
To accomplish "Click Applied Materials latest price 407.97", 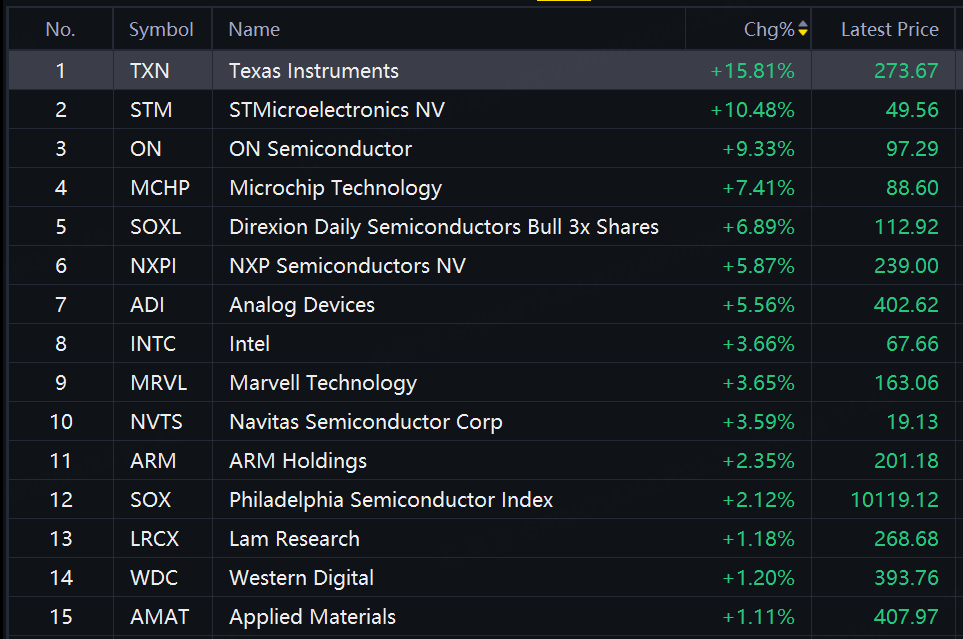I will pos(906,617).
